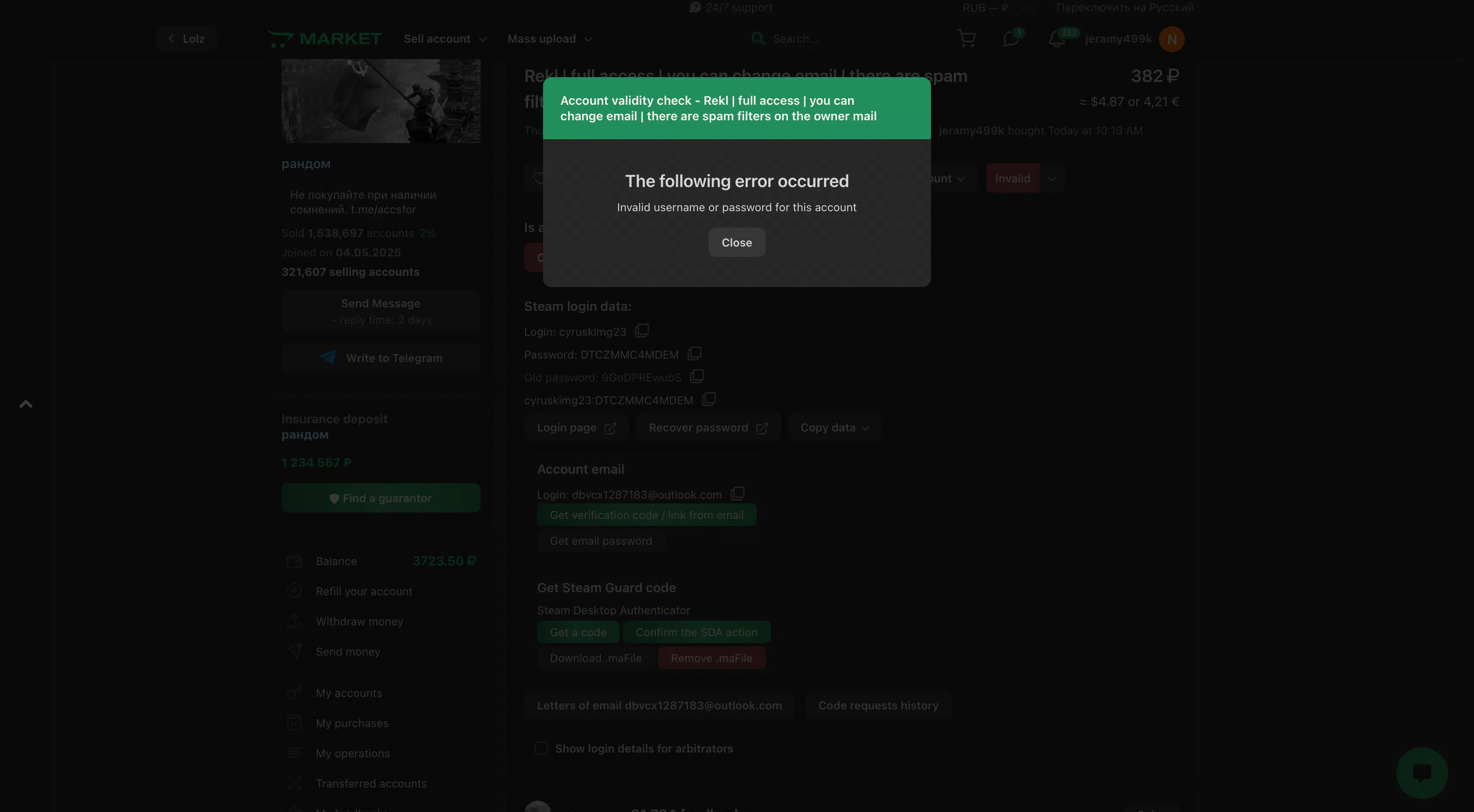Image resolution: width=1474 pixels, height=812 pixels.
Task: Click the favorite heart icon
Action: point(538,178)
